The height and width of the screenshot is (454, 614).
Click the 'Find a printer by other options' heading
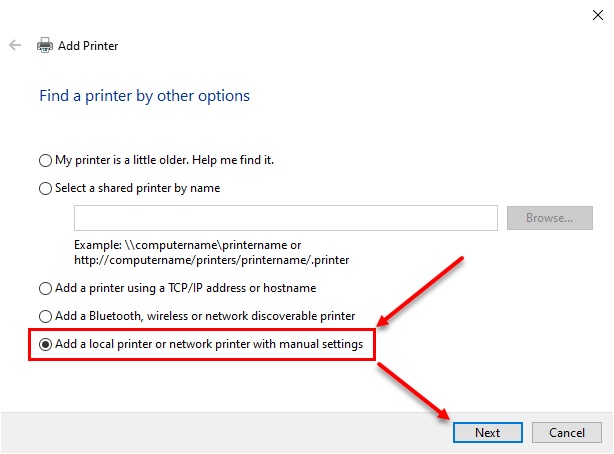coord(144,96)
